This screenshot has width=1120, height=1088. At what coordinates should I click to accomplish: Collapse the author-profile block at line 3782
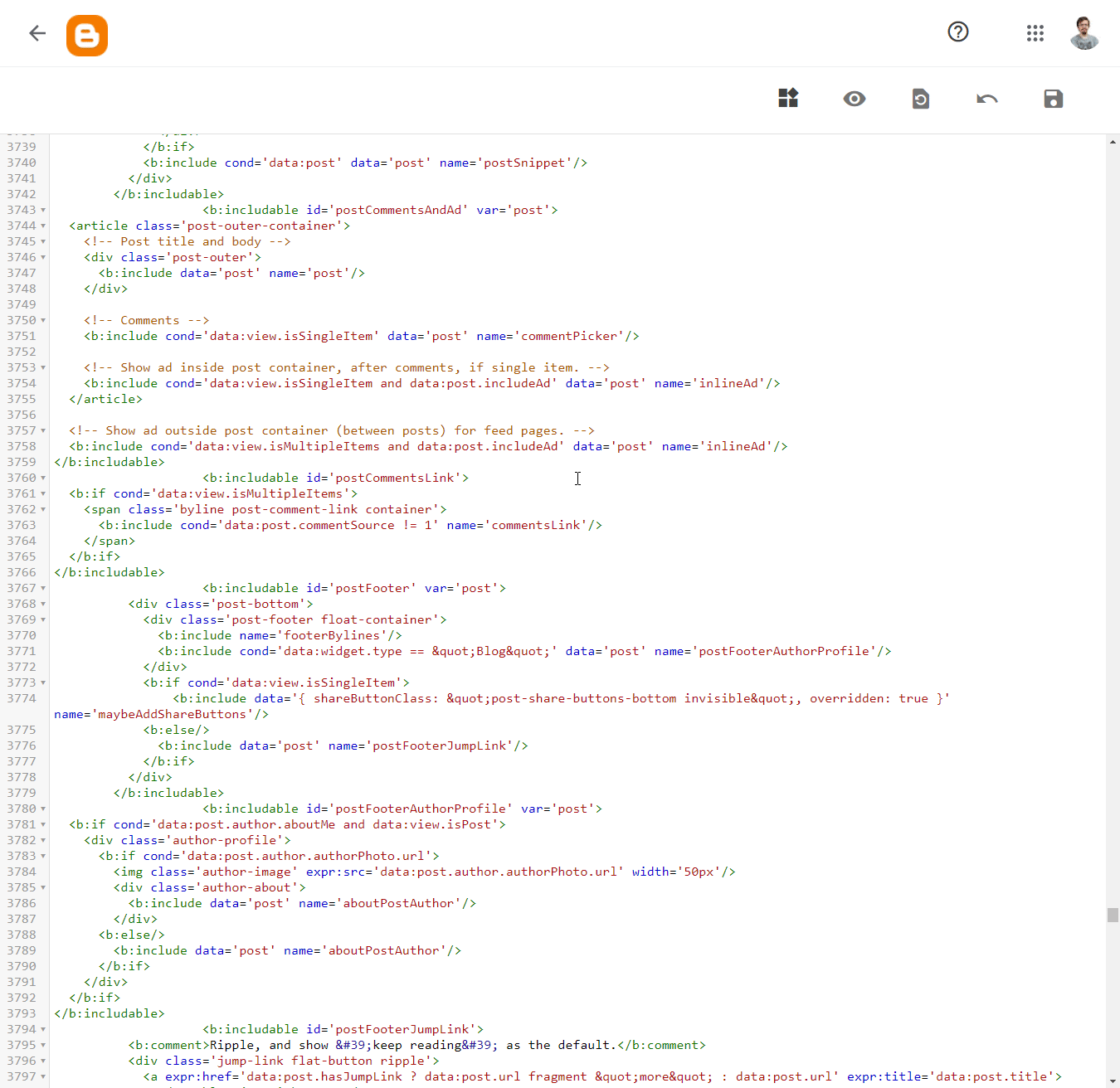click(44, 840)
